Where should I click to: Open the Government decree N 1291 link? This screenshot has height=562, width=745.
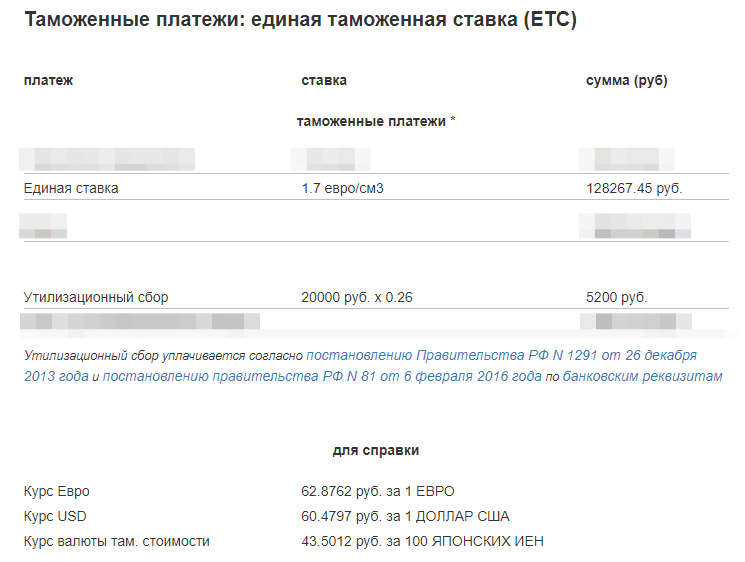pos(501,355)
